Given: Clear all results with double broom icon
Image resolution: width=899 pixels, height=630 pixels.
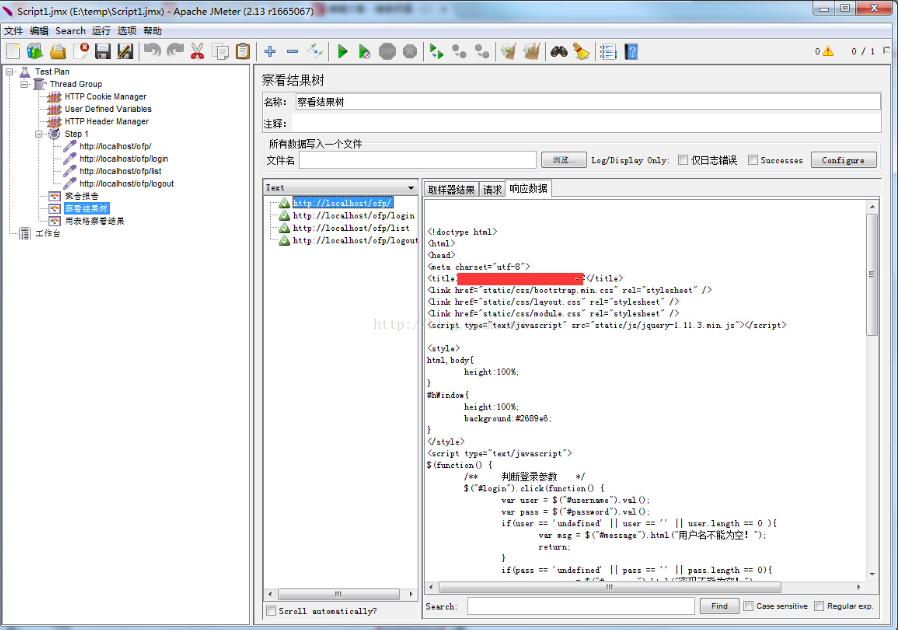Looking at the screenshot, I should 531,52.
